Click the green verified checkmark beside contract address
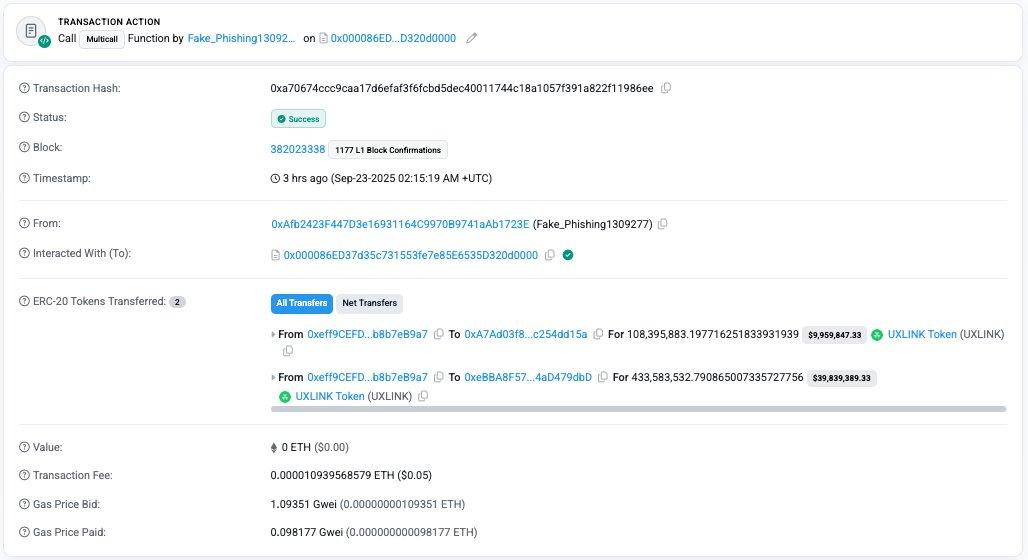Viewport: 1028px width, 560px height. [x=568, y=255]
